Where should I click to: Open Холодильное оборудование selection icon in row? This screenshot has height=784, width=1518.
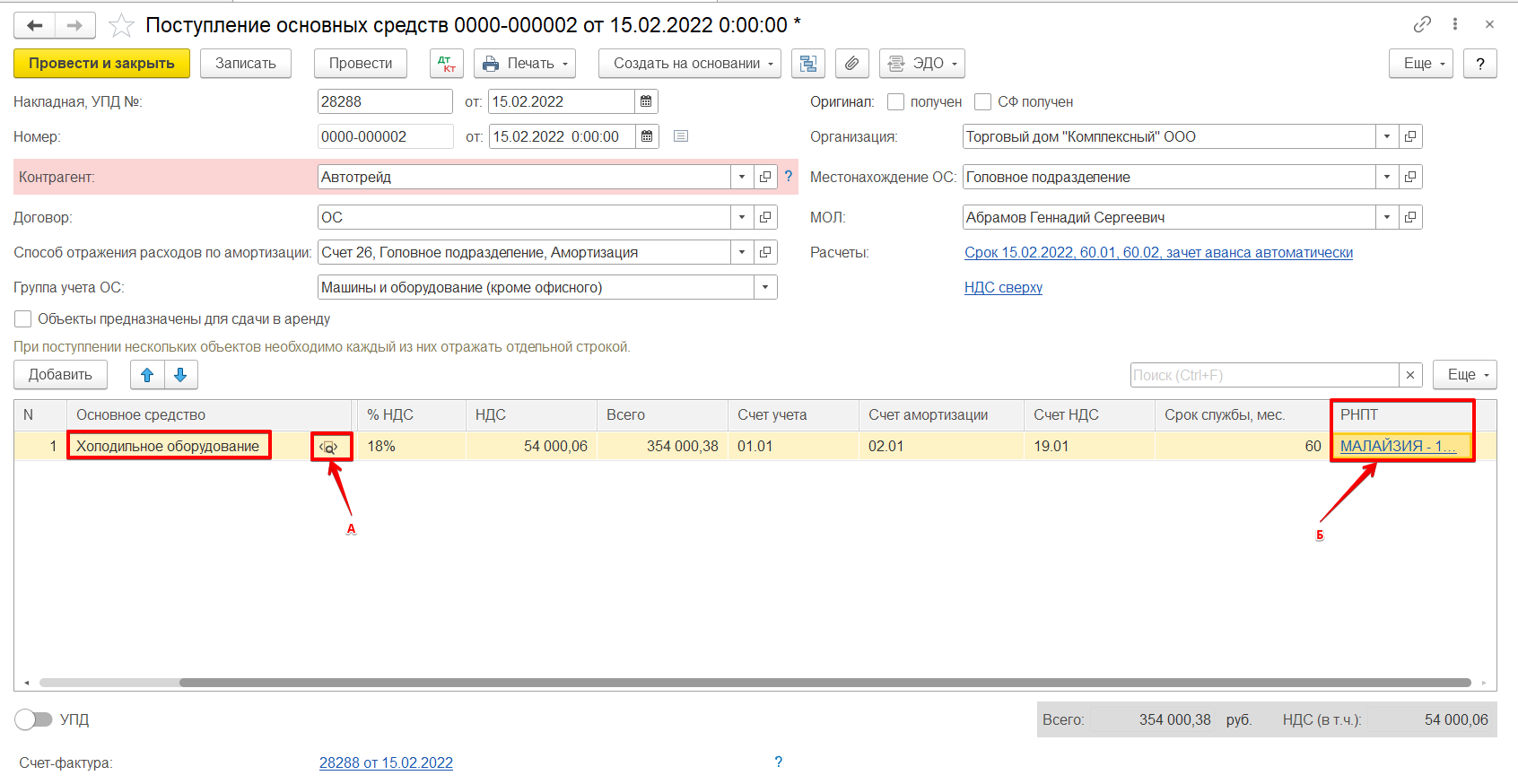coord(329,447)
